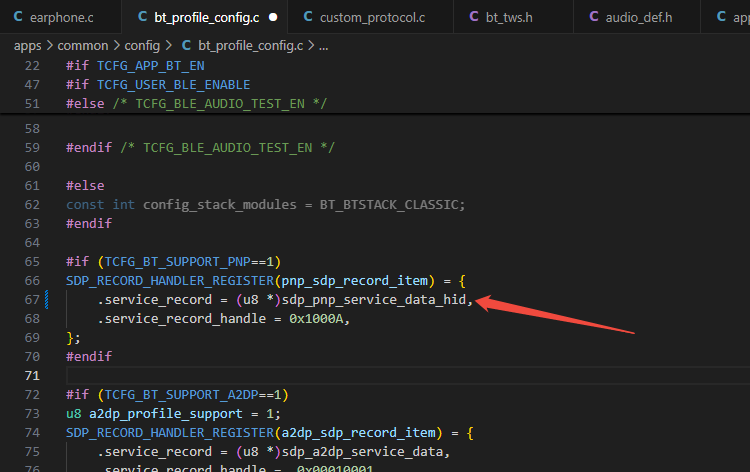Click 'TCFG_BT_SUPPORT_A2DP' on line 72

181,395
